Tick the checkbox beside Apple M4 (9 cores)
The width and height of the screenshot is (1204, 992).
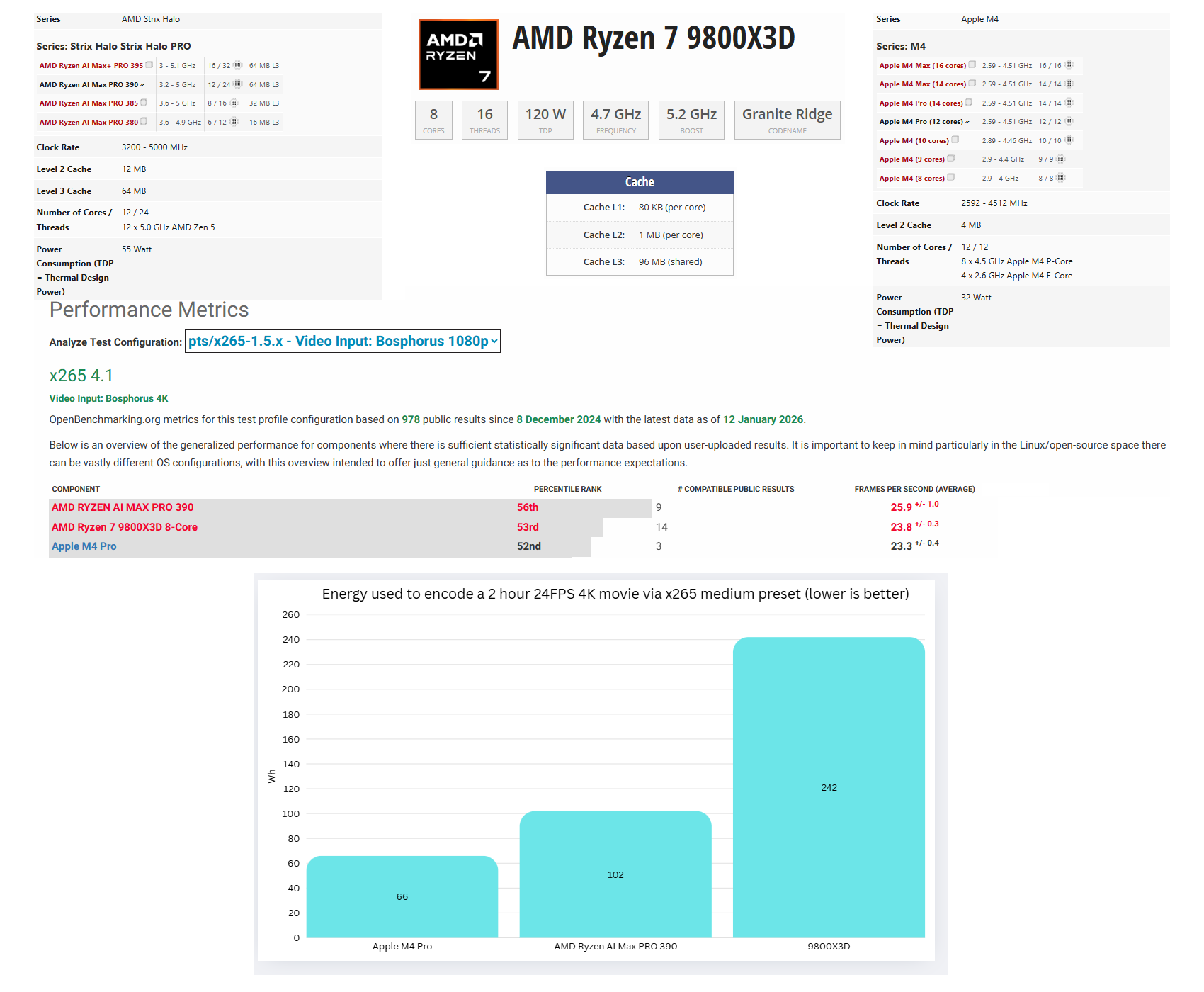click(951, 159)
